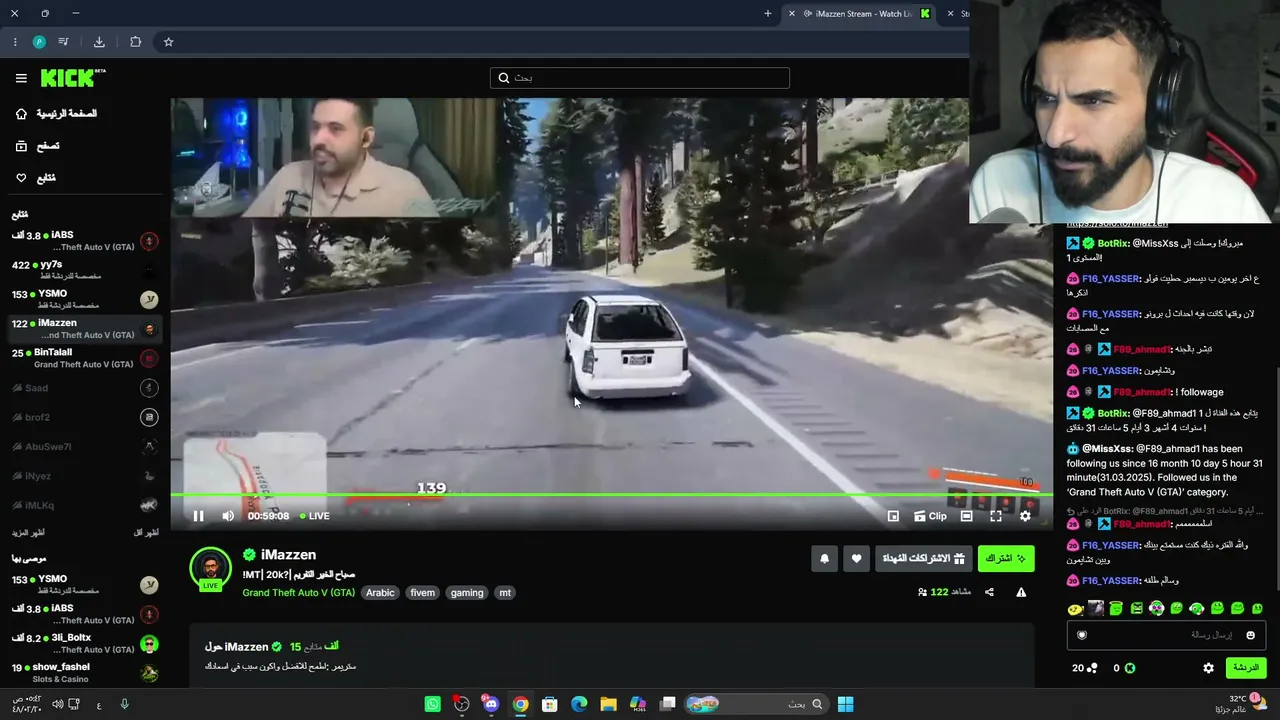Create a Clip of the stream
This screenshot has width=1280, height=720.
click(x=930, y=516)
